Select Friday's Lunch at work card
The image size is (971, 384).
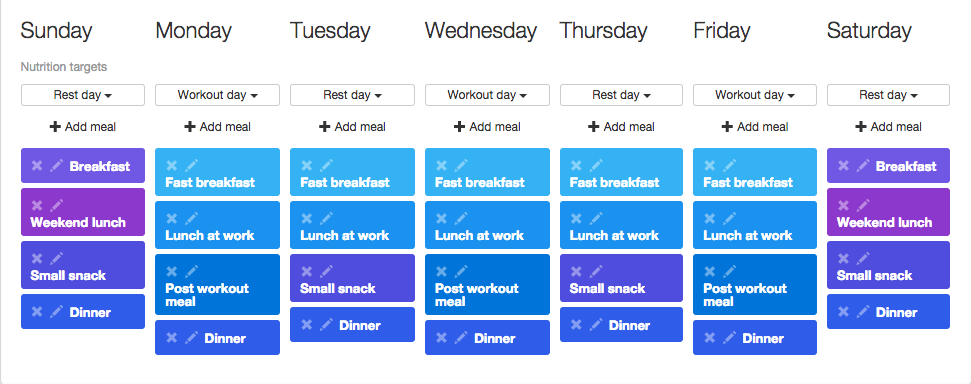pos(755,225)
